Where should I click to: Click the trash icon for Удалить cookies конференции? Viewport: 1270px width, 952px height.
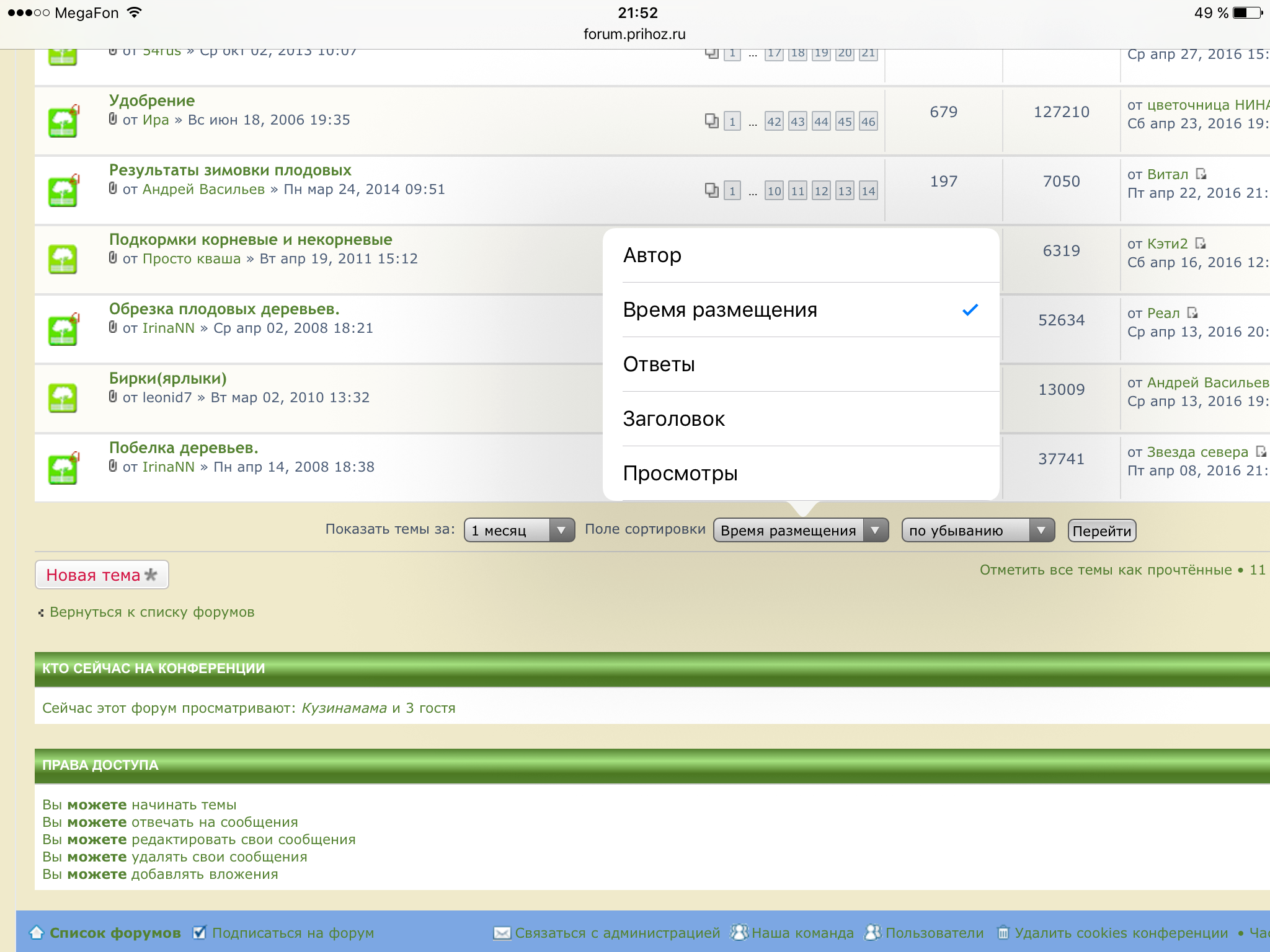(1003, 932)
